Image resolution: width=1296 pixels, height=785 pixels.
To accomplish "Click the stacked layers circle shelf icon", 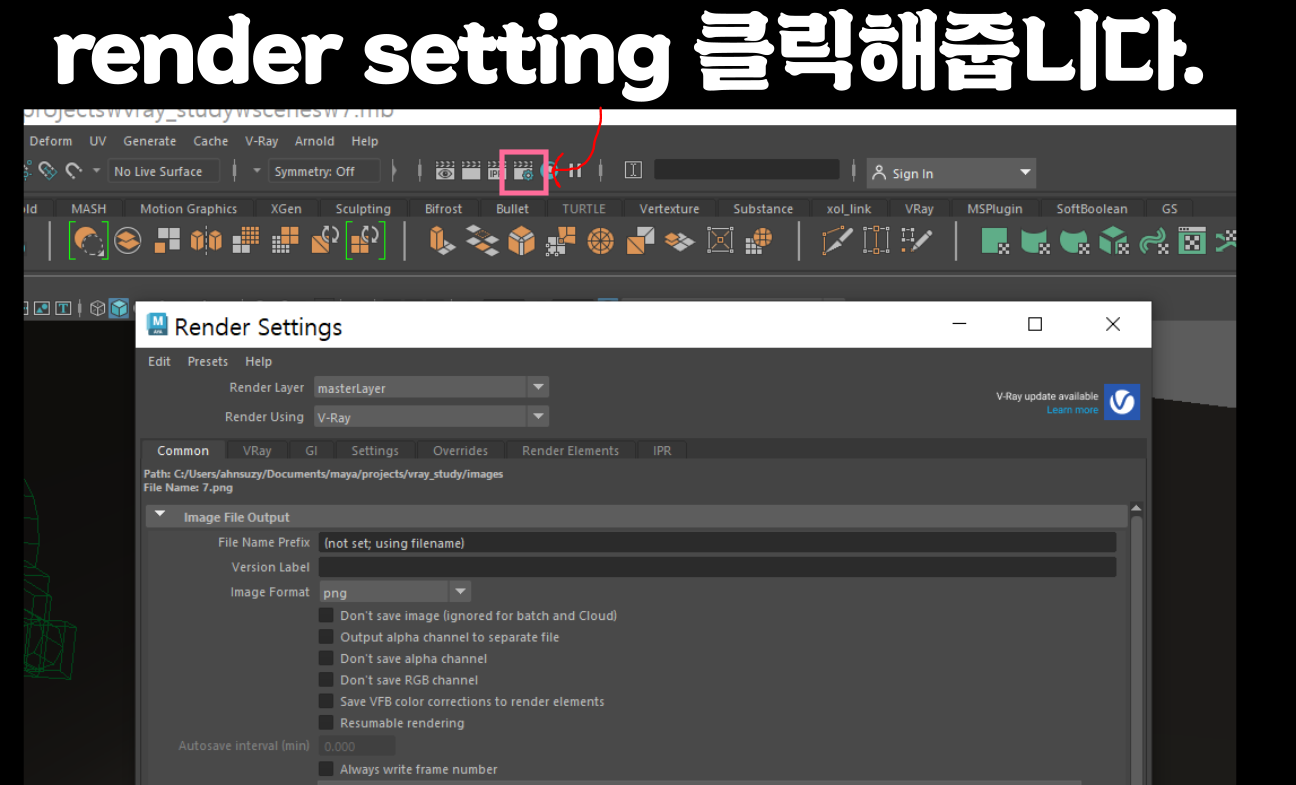I will click(128, 240).
